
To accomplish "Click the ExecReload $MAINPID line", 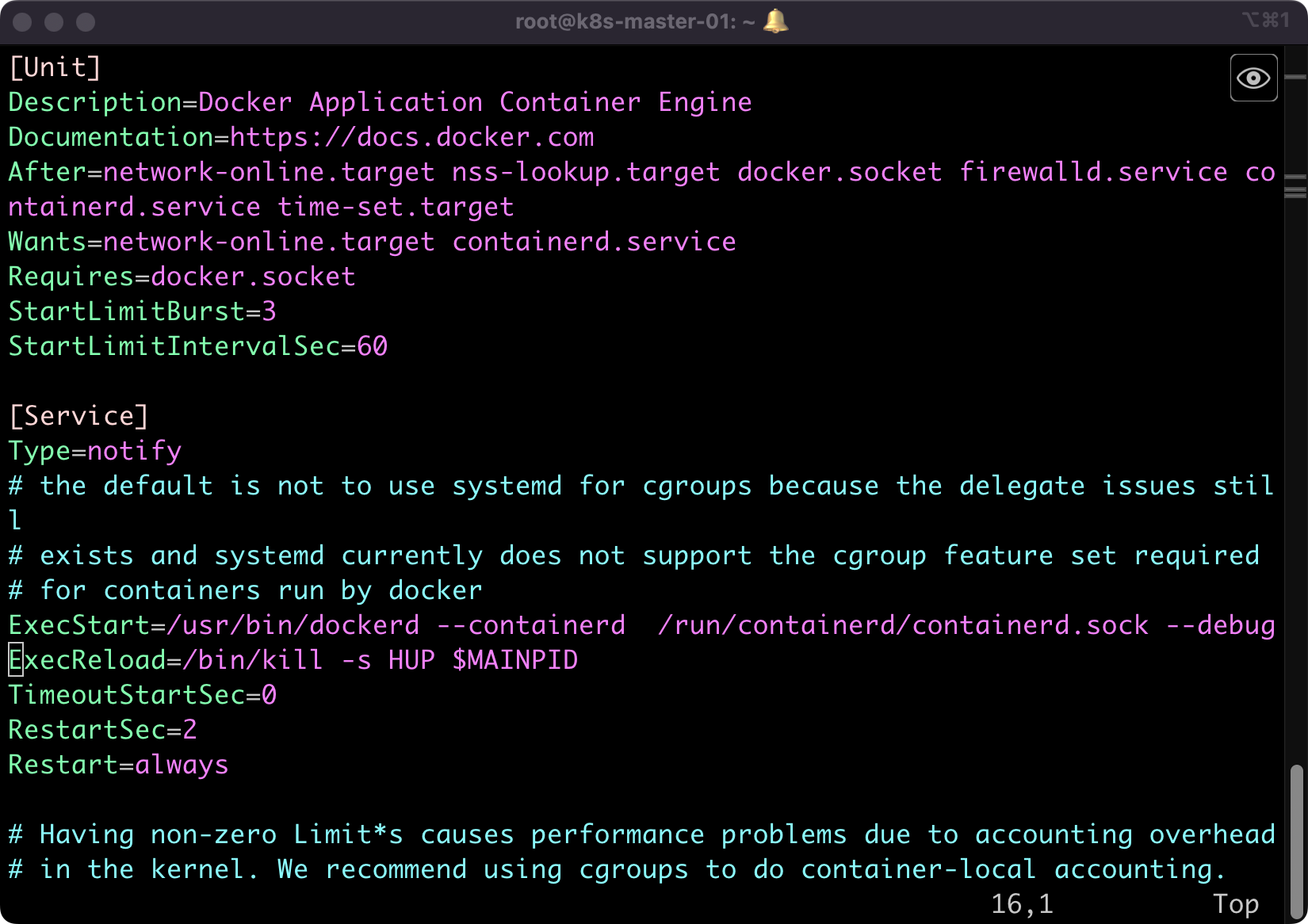I will (293, 659).
